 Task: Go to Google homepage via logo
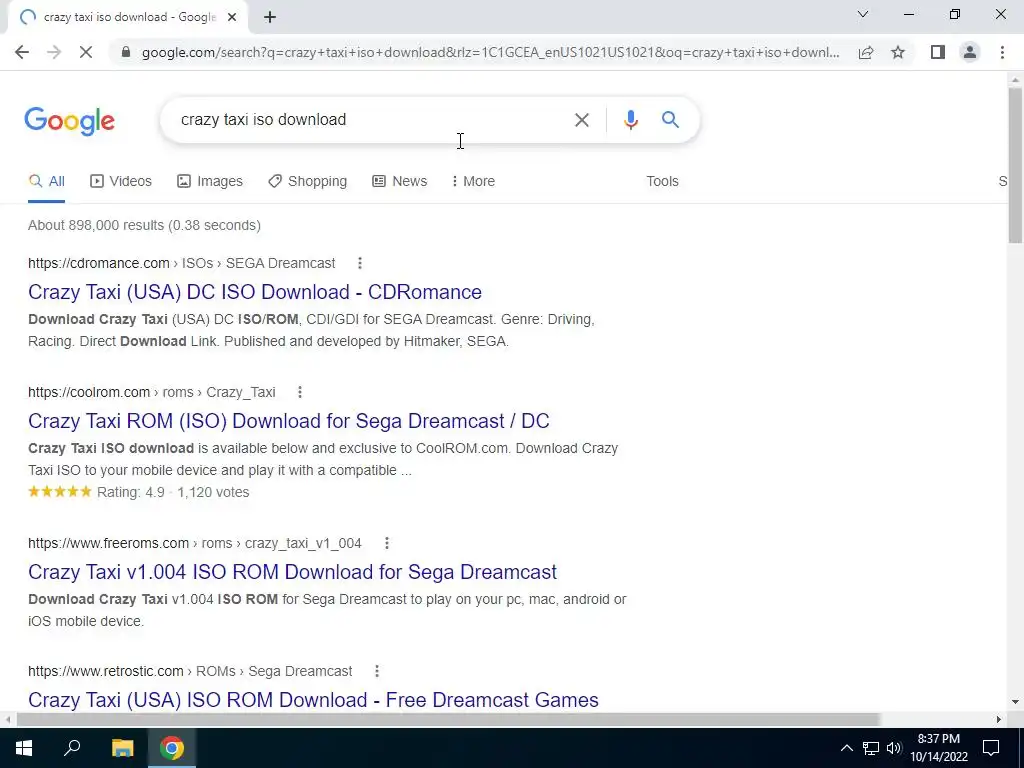point(69,121)
